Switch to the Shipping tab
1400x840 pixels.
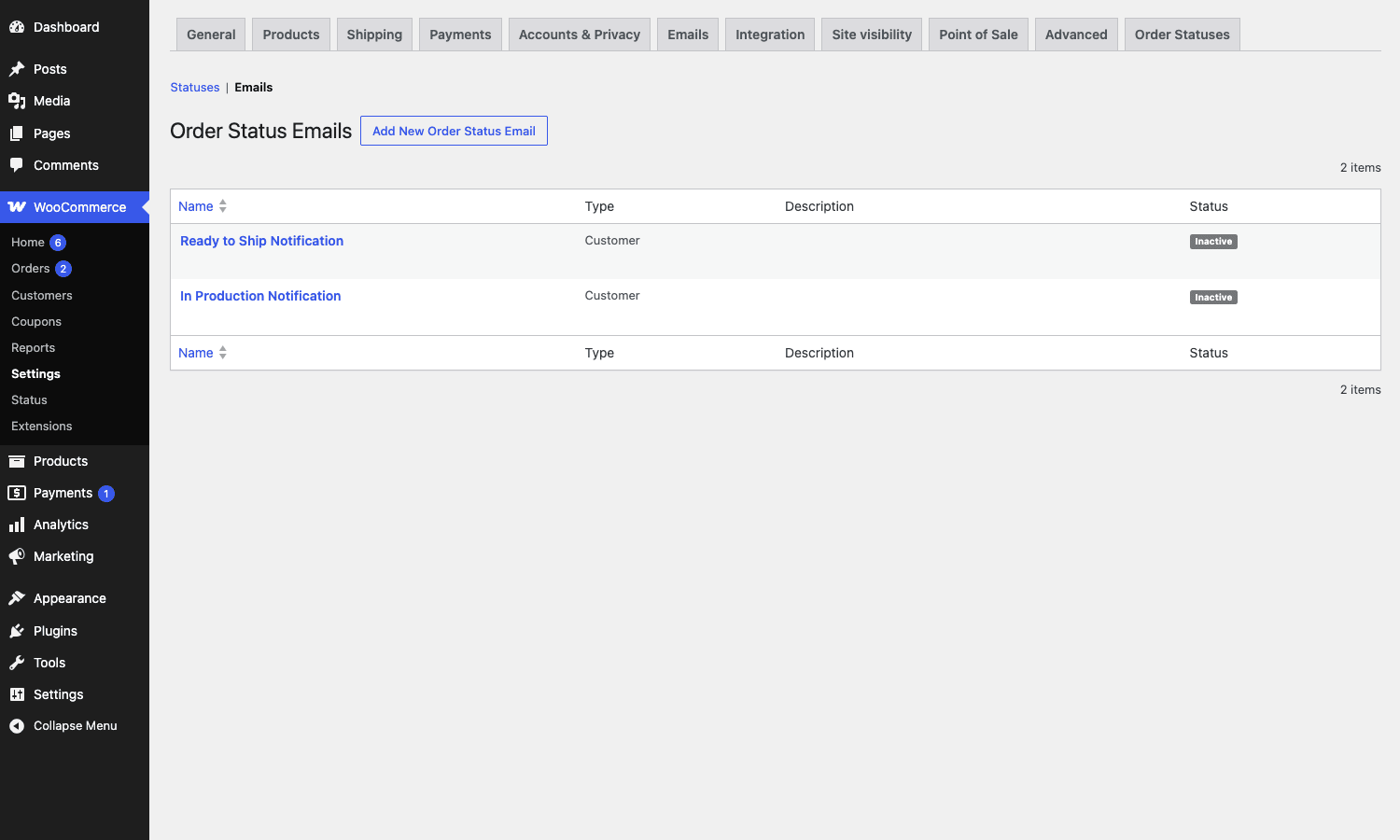[374, 35]
